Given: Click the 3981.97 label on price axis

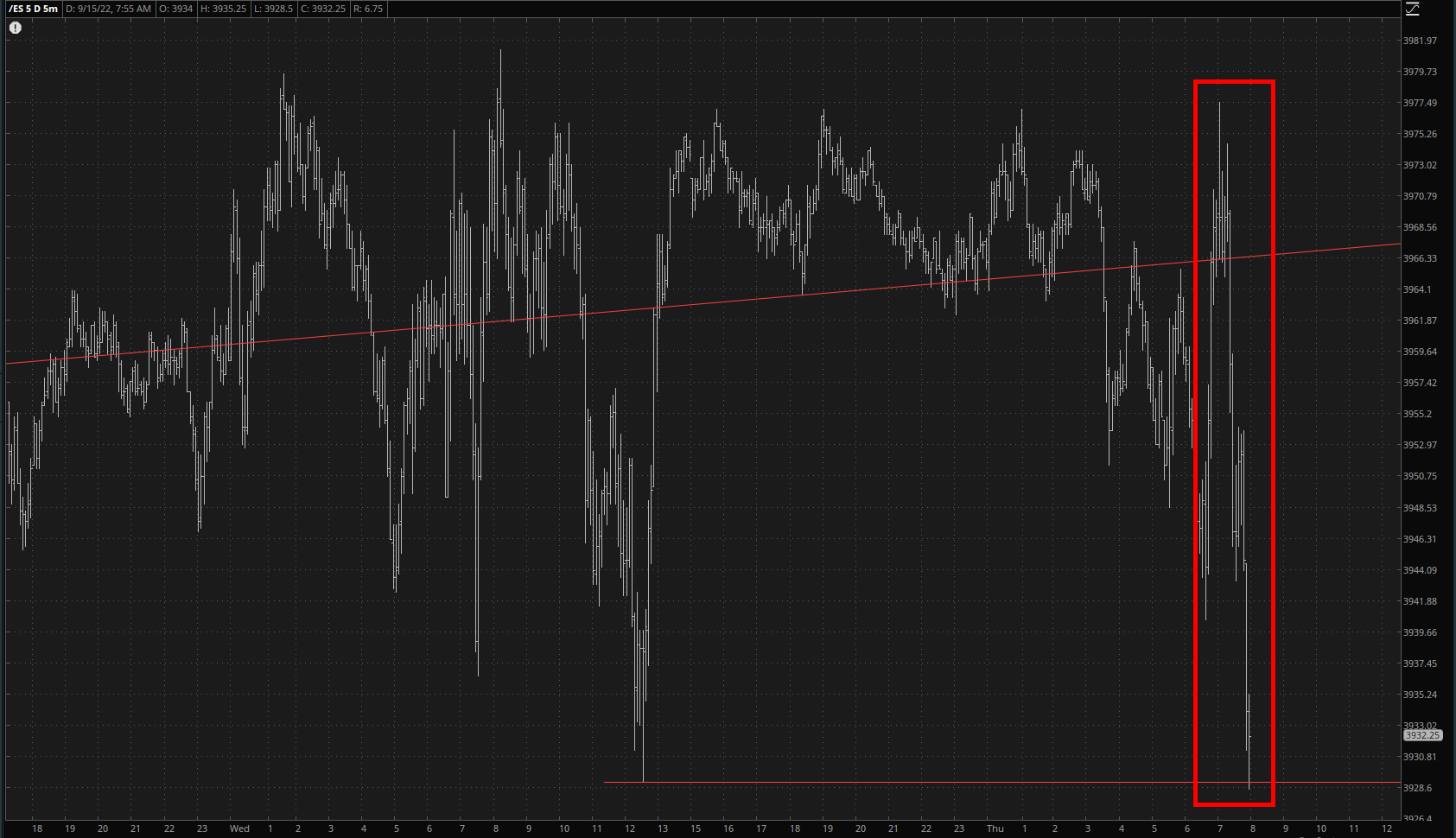Looking at the screenshot, I should pos(1420,41).
